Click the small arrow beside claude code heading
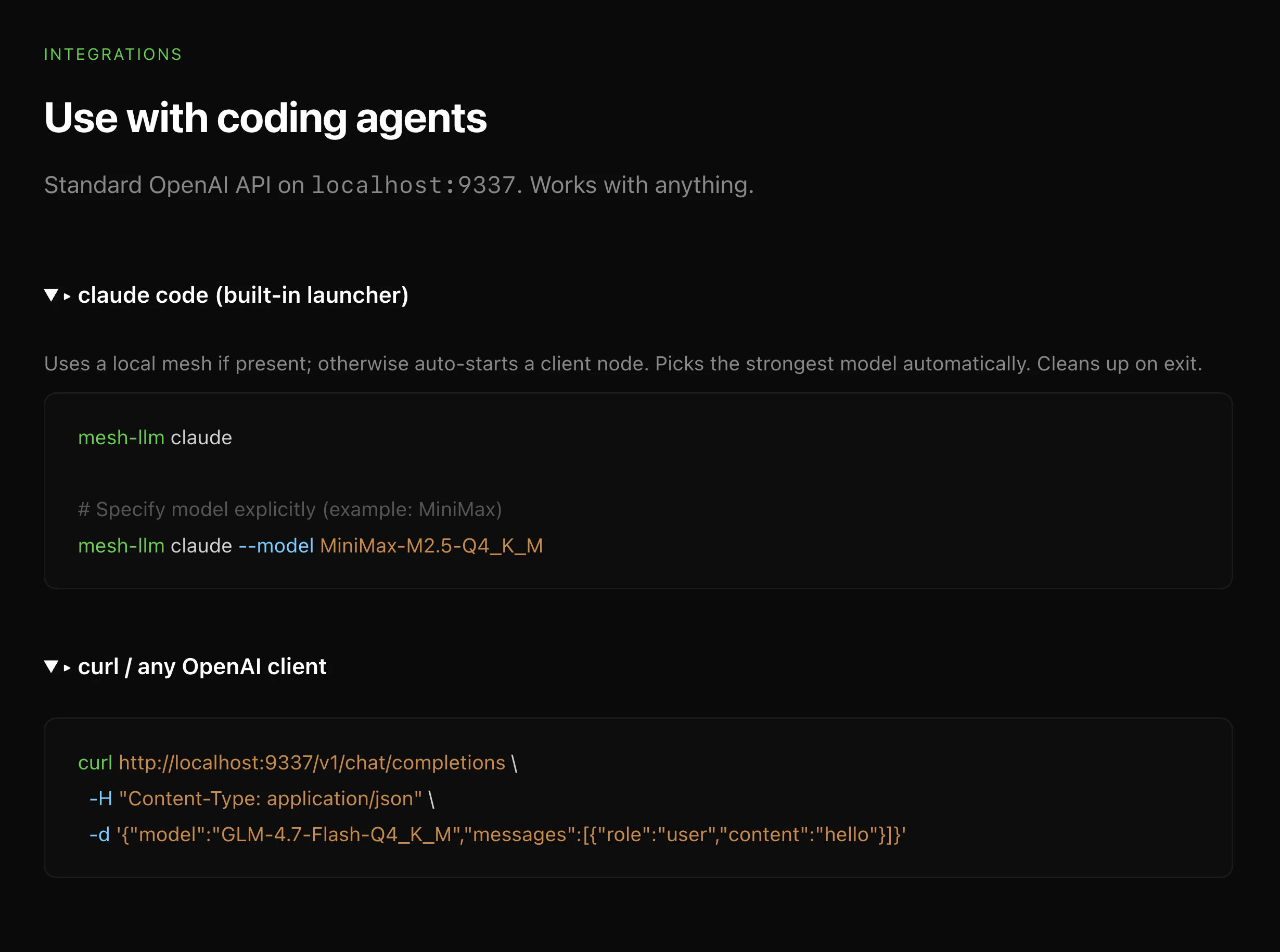This screenshot has width=1280, height=952. (68, 295)
